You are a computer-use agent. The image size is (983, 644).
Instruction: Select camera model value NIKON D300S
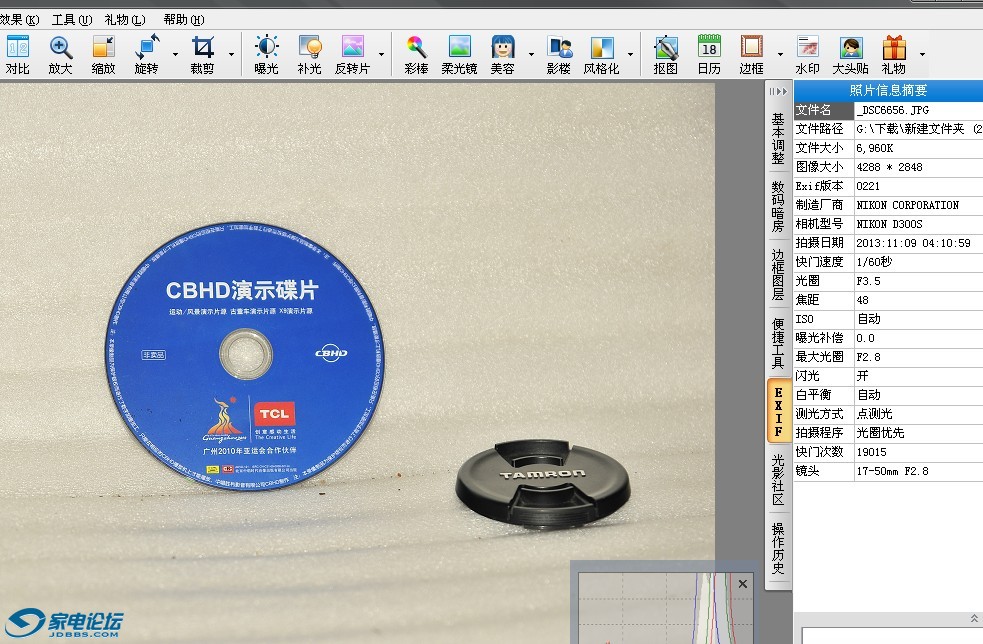click(x=889, y=224)
